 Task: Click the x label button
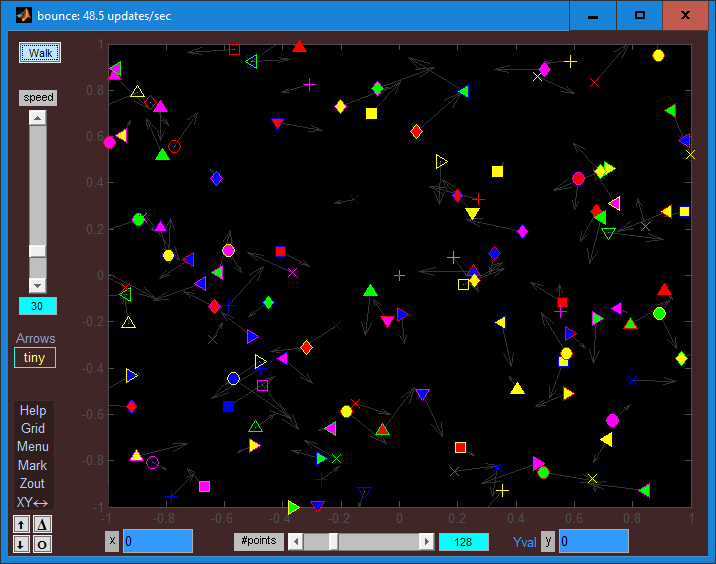click(x=112, y=541)
